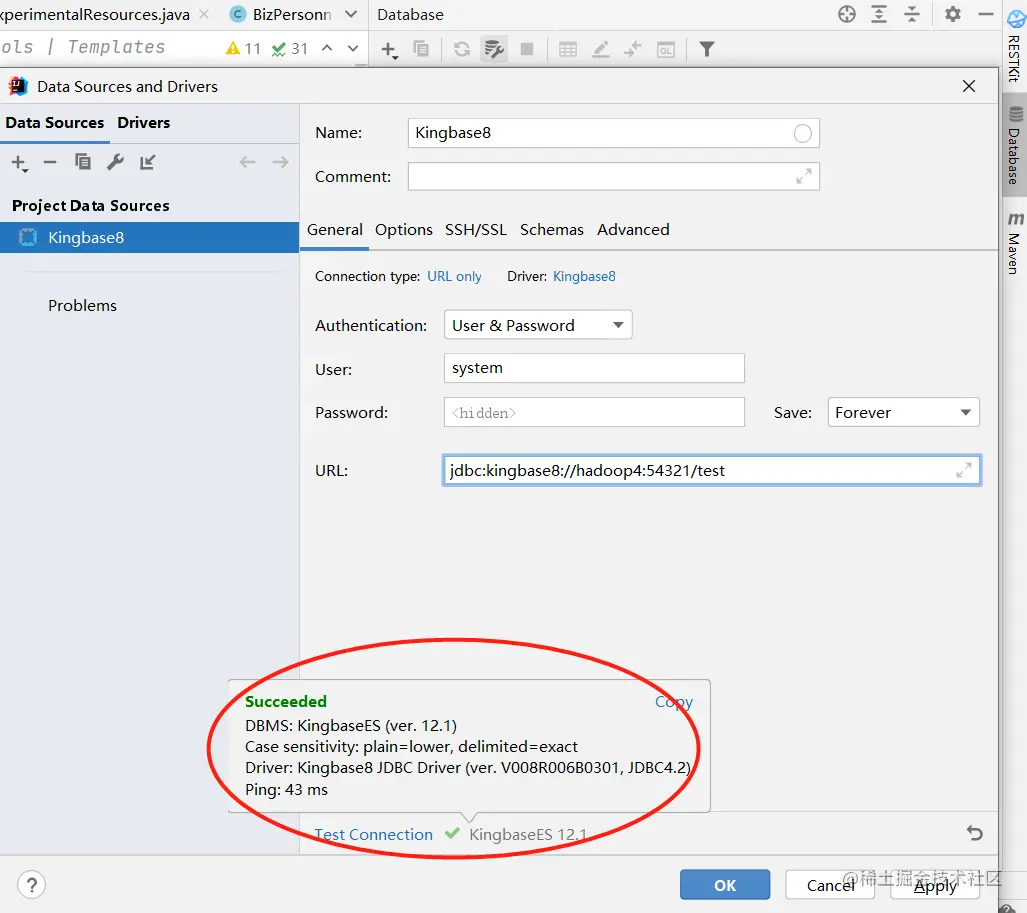Select Kingbase8 in Project Data Sources
The height and width of the screenshot is (913, 1027).
point(149,237)
